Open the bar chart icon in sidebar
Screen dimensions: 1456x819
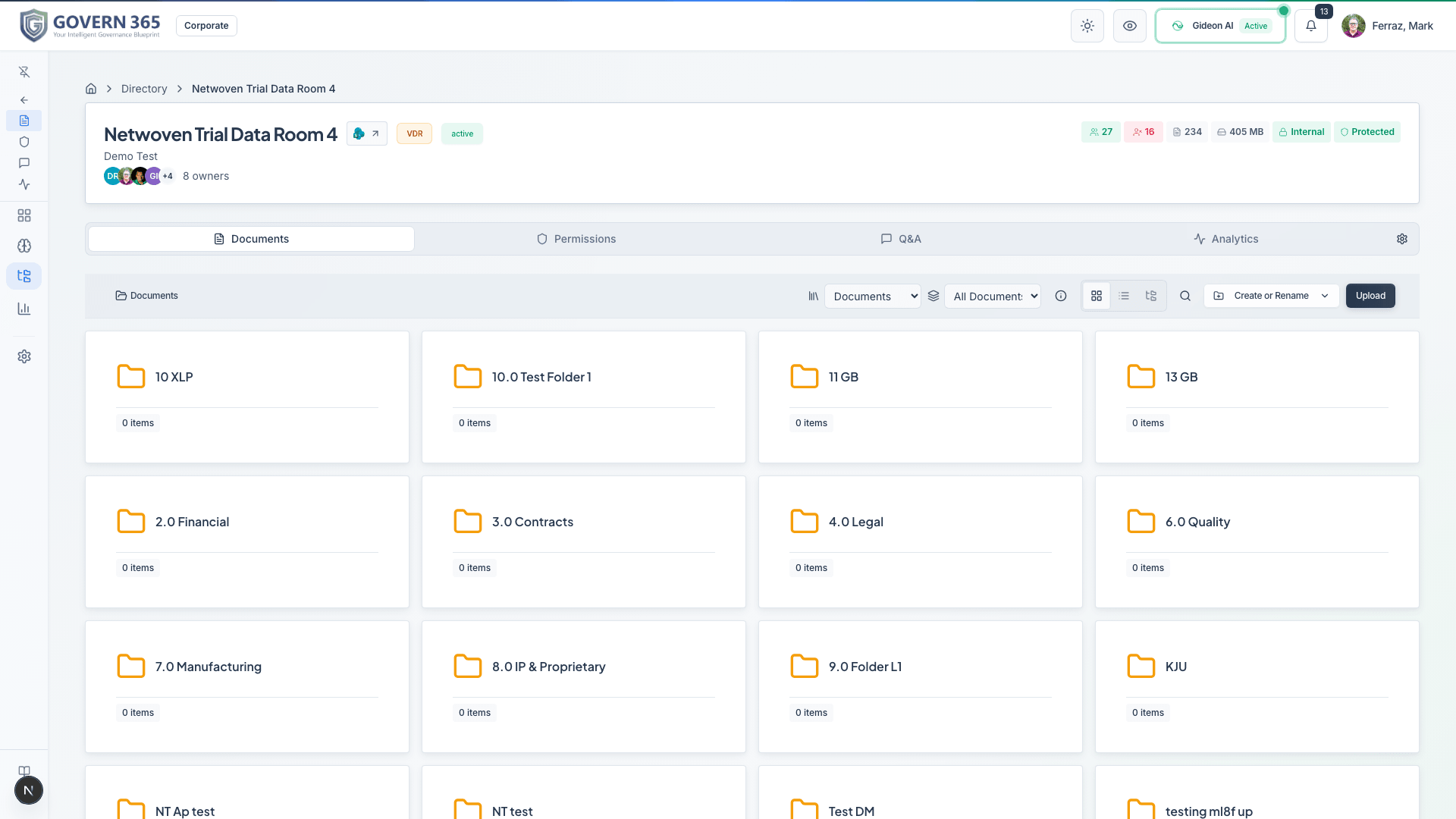pos(24,309)
